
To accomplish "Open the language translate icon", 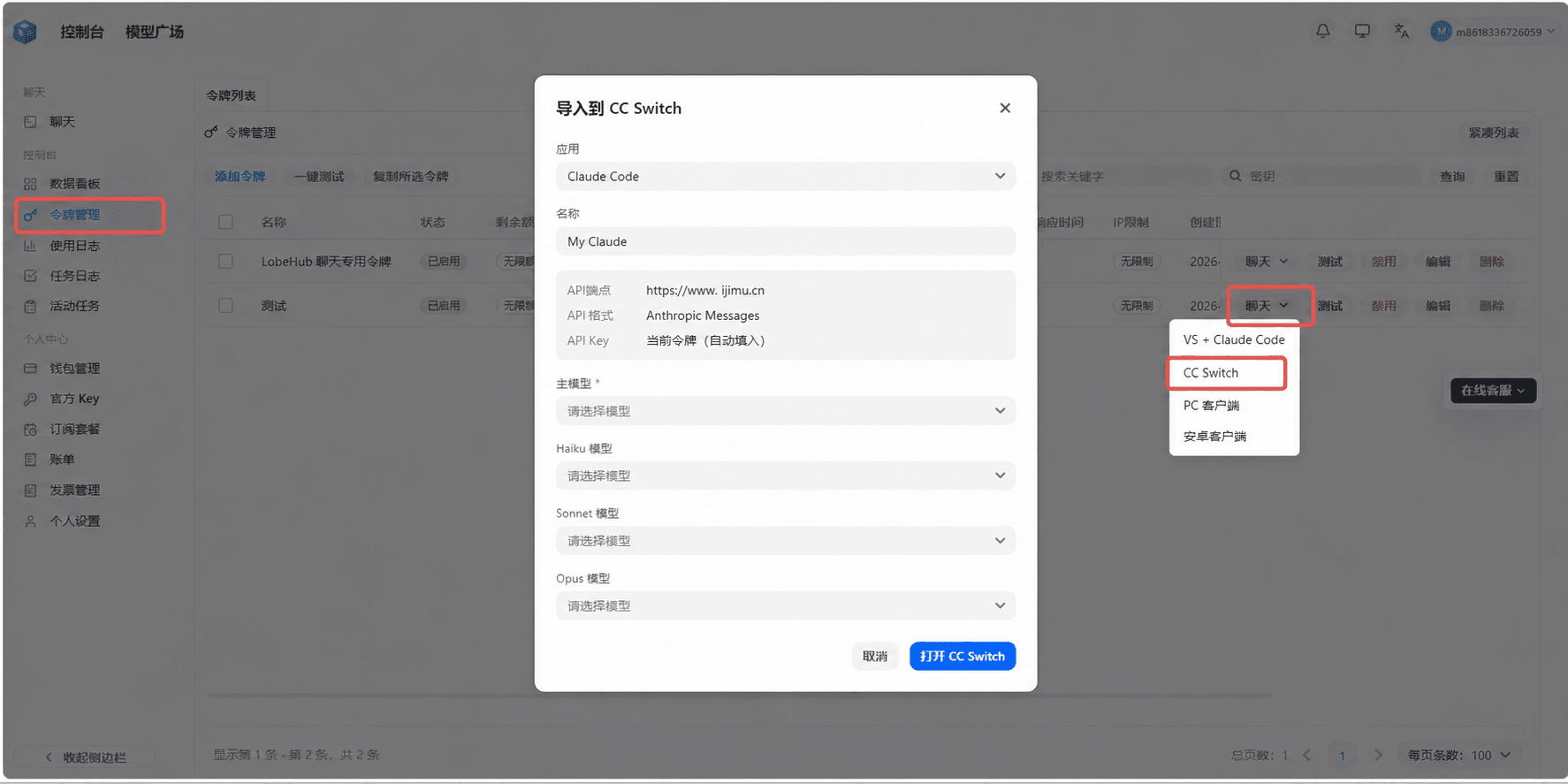I will 1402,31.
